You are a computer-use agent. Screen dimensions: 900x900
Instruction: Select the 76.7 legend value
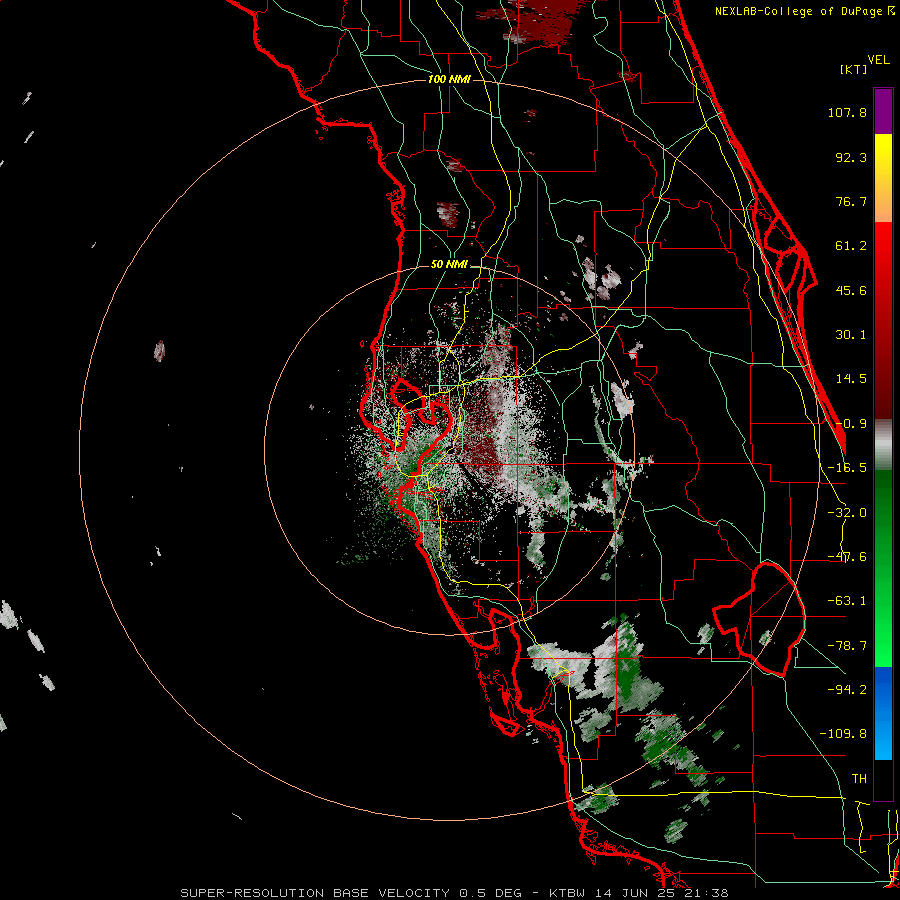(851, 201)
